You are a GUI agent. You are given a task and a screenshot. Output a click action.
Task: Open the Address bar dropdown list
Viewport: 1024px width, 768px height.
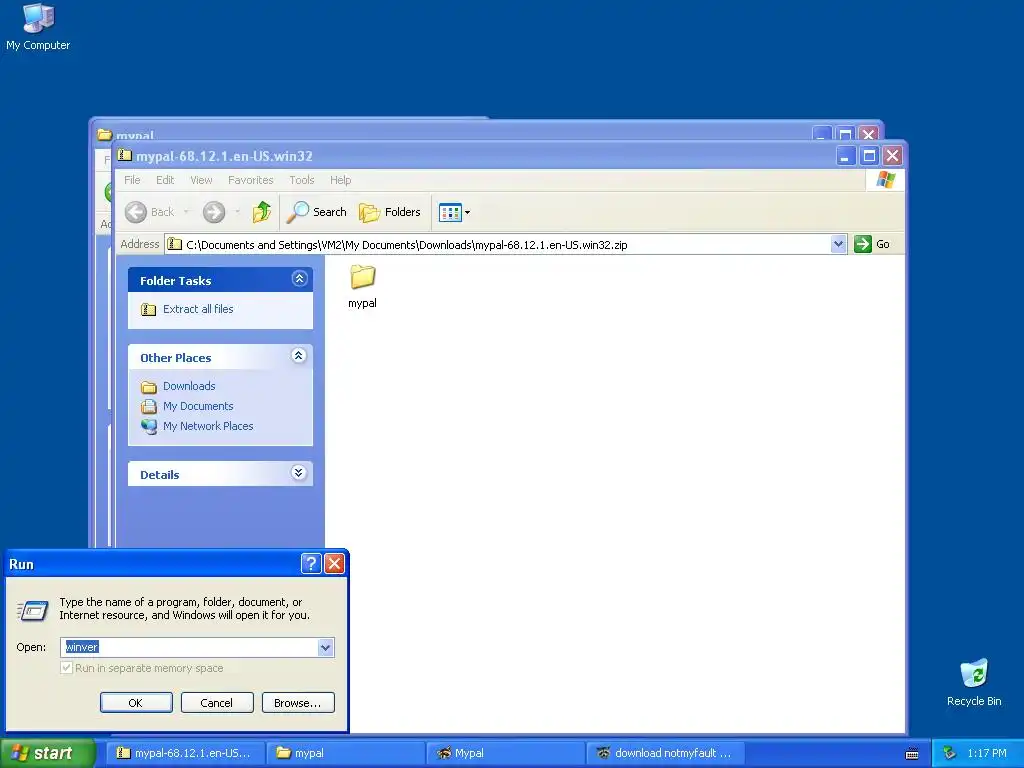[x=839, y=244]
